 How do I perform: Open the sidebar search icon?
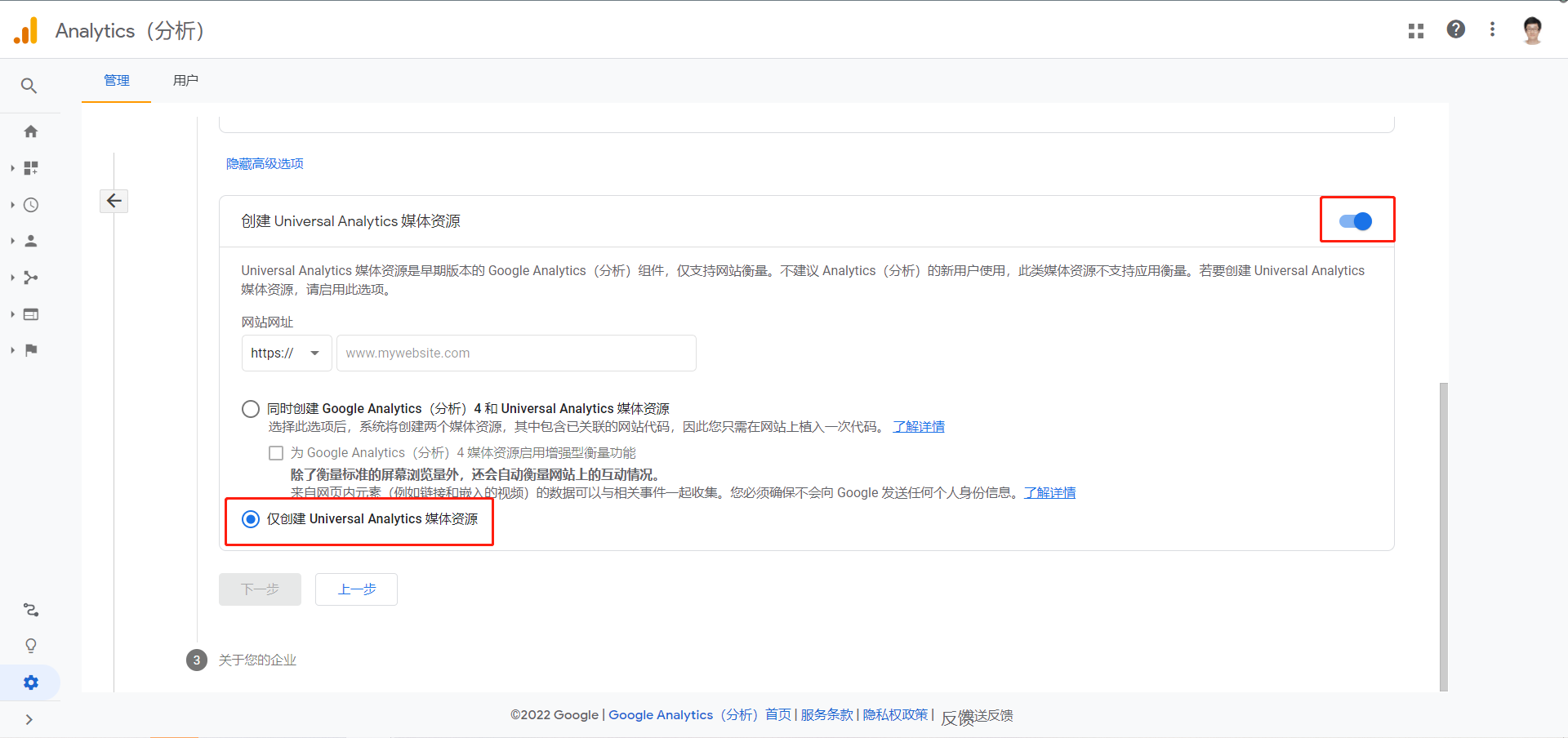pos(29,86)
